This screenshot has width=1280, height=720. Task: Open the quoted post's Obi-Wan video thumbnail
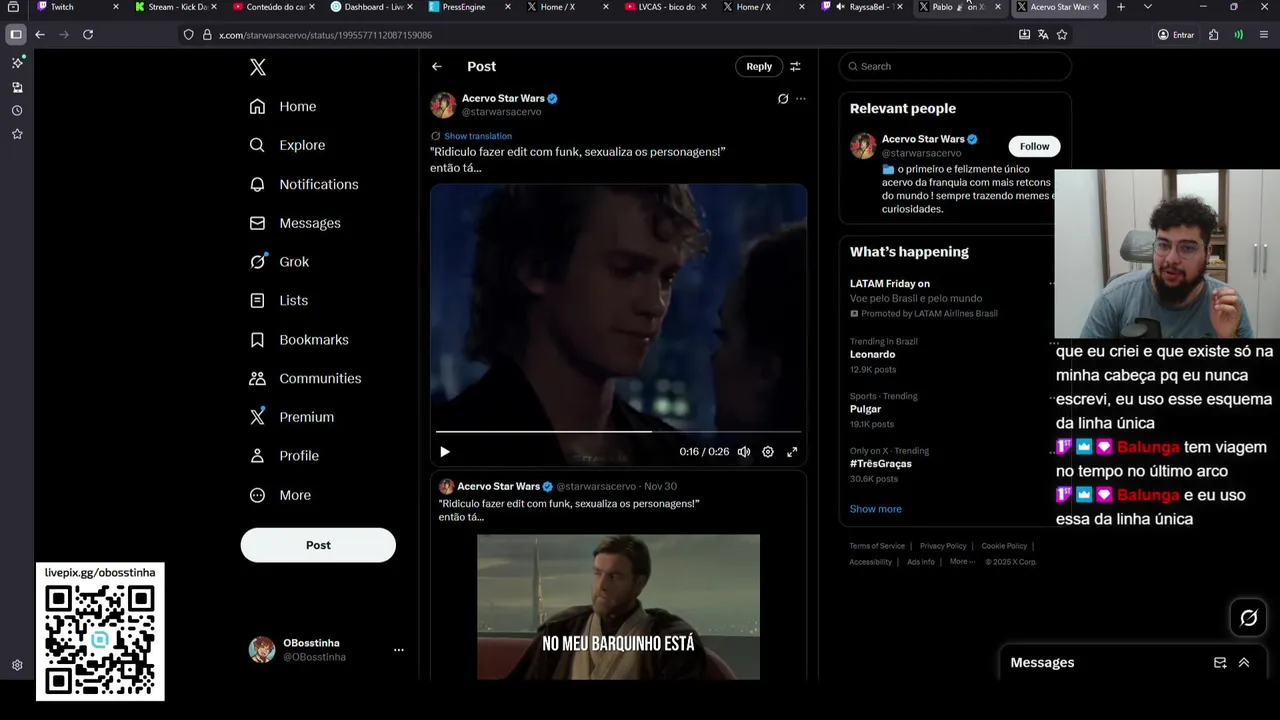(618, 607)
